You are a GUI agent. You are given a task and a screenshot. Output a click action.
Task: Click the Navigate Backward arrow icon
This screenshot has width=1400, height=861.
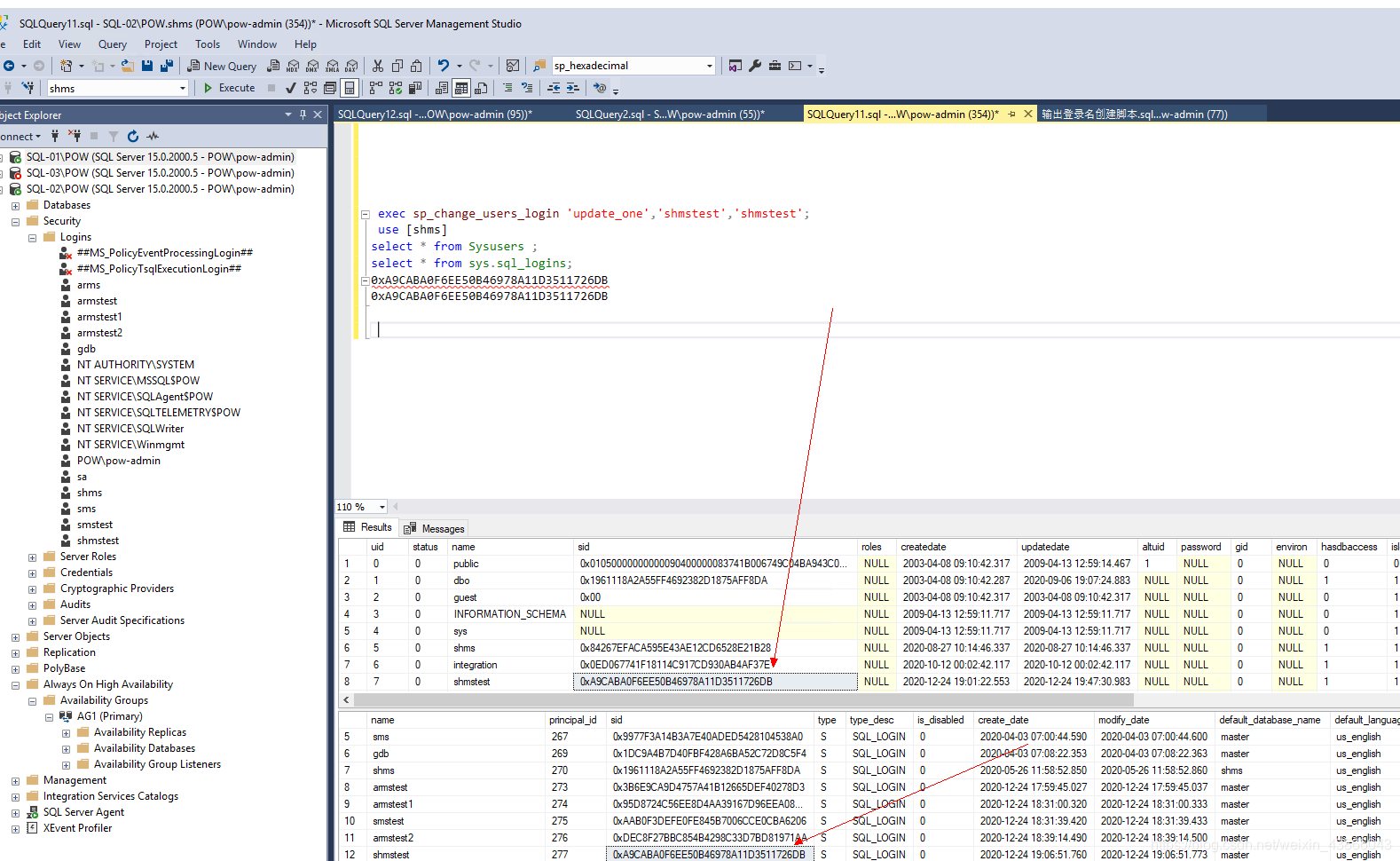[x=9, y=66]
